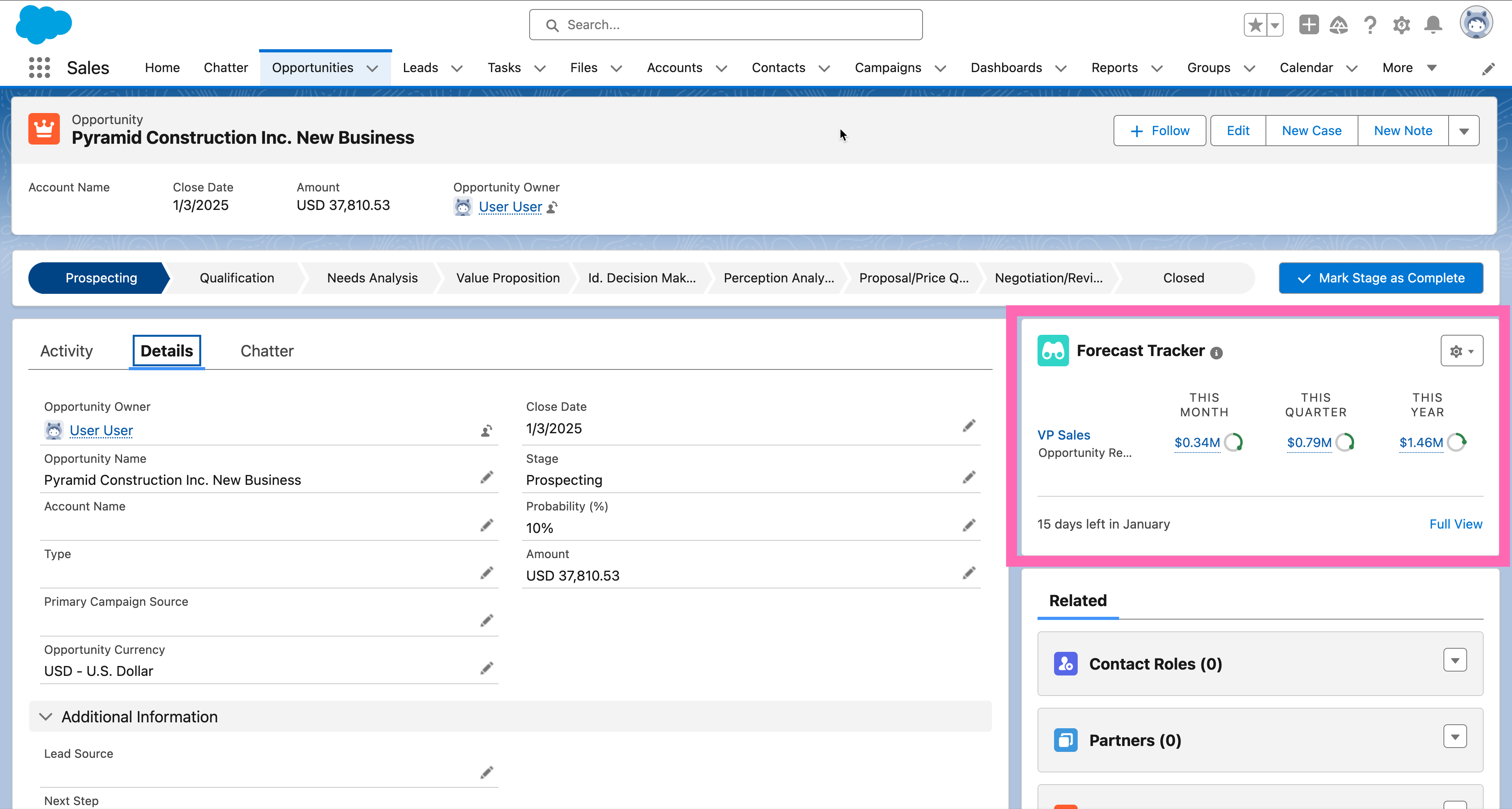Edit the Stage field pencil

(969, 477)
